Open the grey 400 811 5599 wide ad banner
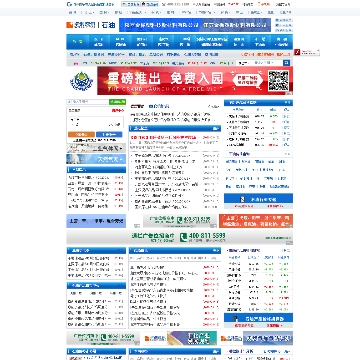The image size is (360, 360). [x=180, y=237]
